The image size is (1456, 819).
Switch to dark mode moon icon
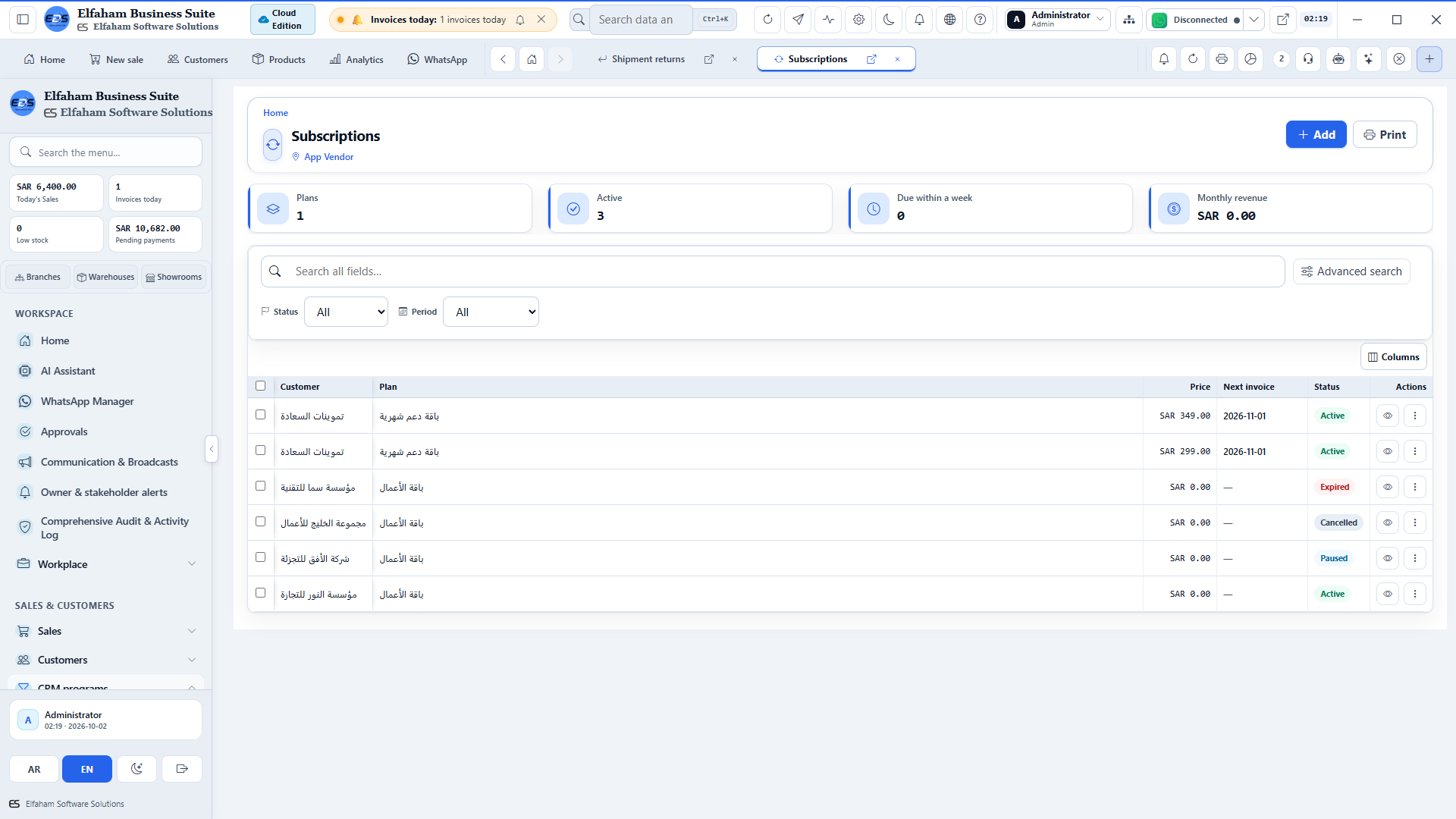click(x=889, y=20)
